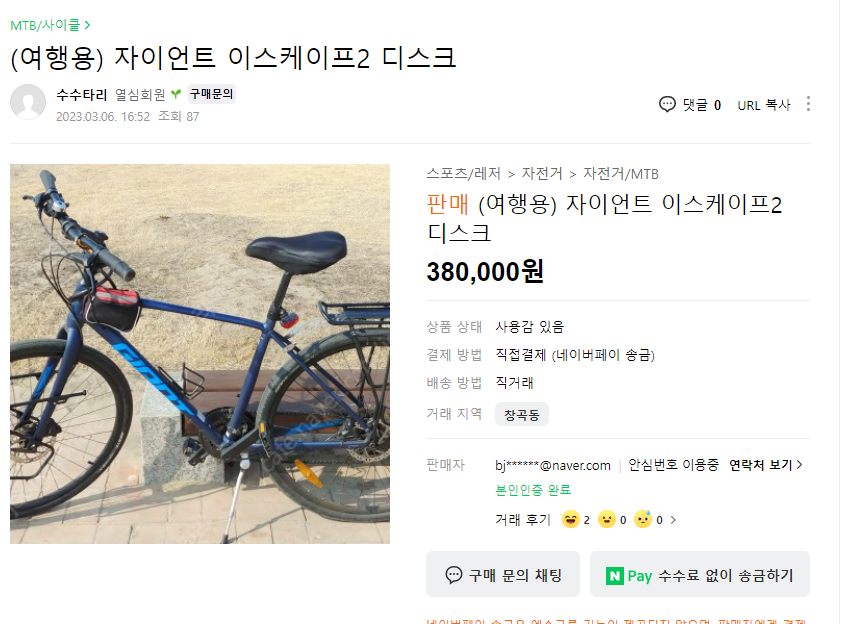Click the 구매문의 tag button
Screen dimensions: 861x624
[x=211, y=94]
